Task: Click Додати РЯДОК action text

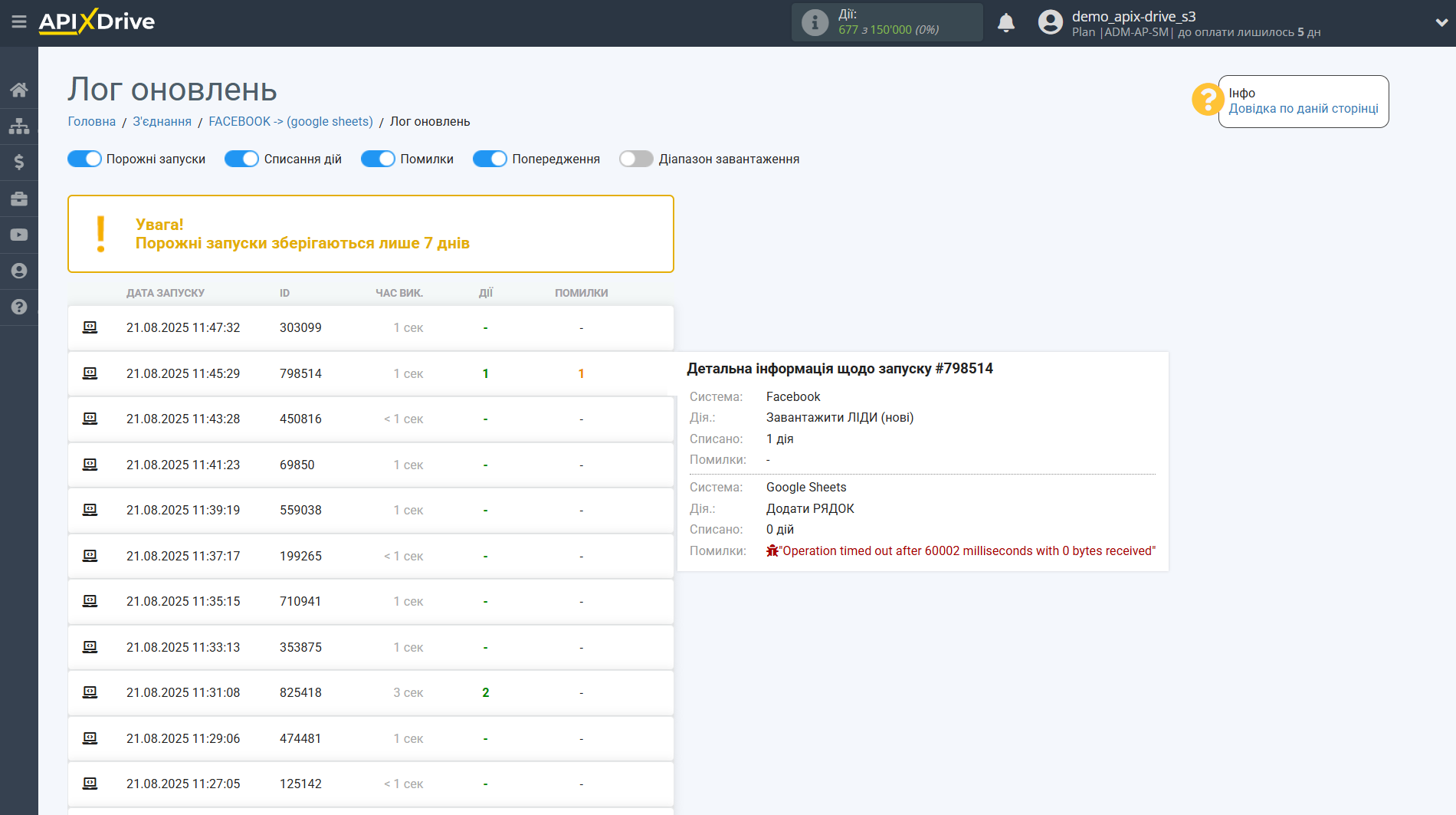Action: [810, 508]
